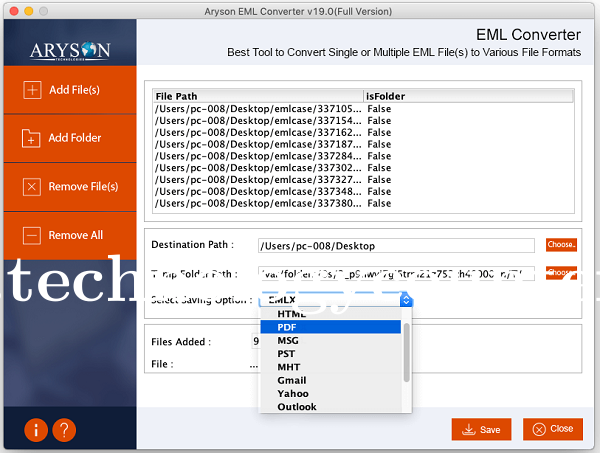Viewport: 600px width, 453px height.
Task: Select file row ending in 337162...
Action: coord(364,133)
